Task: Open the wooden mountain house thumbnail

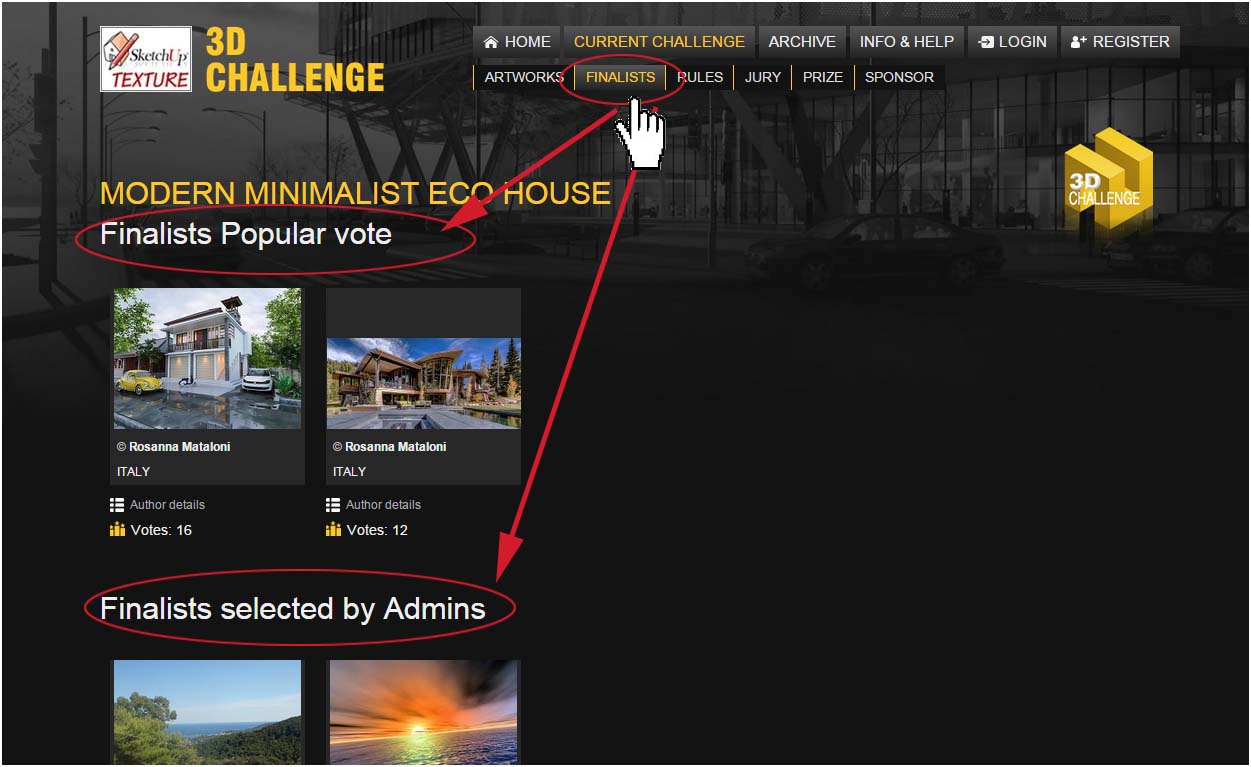Action: pos(423,383)
